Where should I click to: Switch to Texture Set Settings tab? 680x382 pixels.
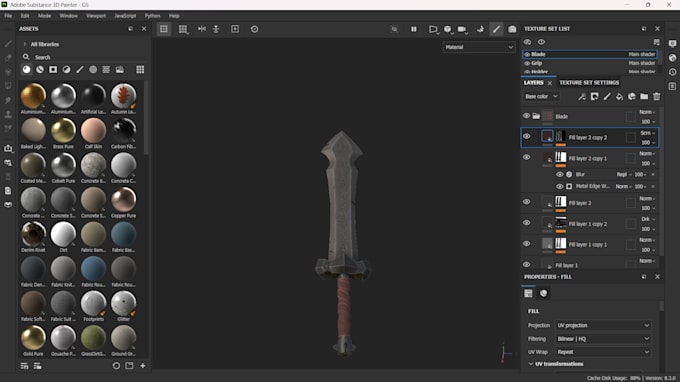(589, 82)
